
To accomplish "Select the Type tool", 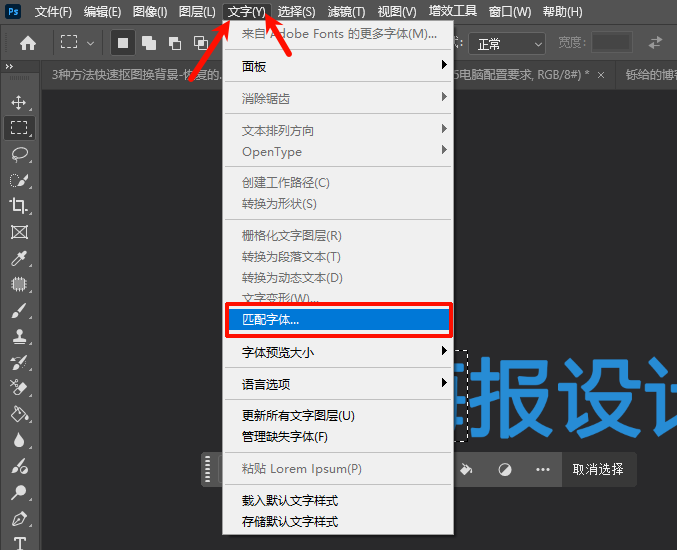I will 20,543.
